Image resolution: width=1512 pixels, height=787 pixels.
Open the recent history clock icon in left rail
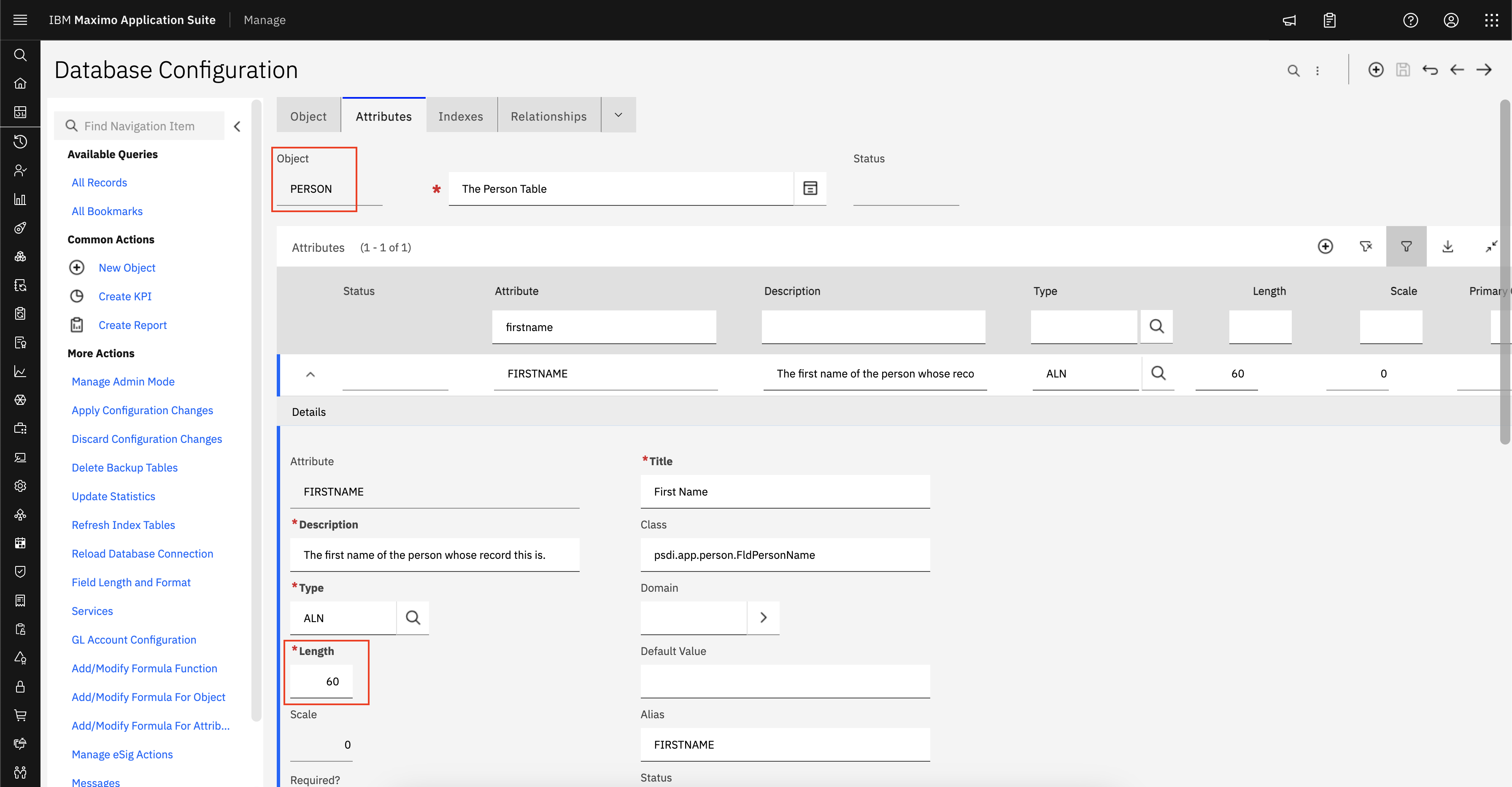(x=20, y=141)
